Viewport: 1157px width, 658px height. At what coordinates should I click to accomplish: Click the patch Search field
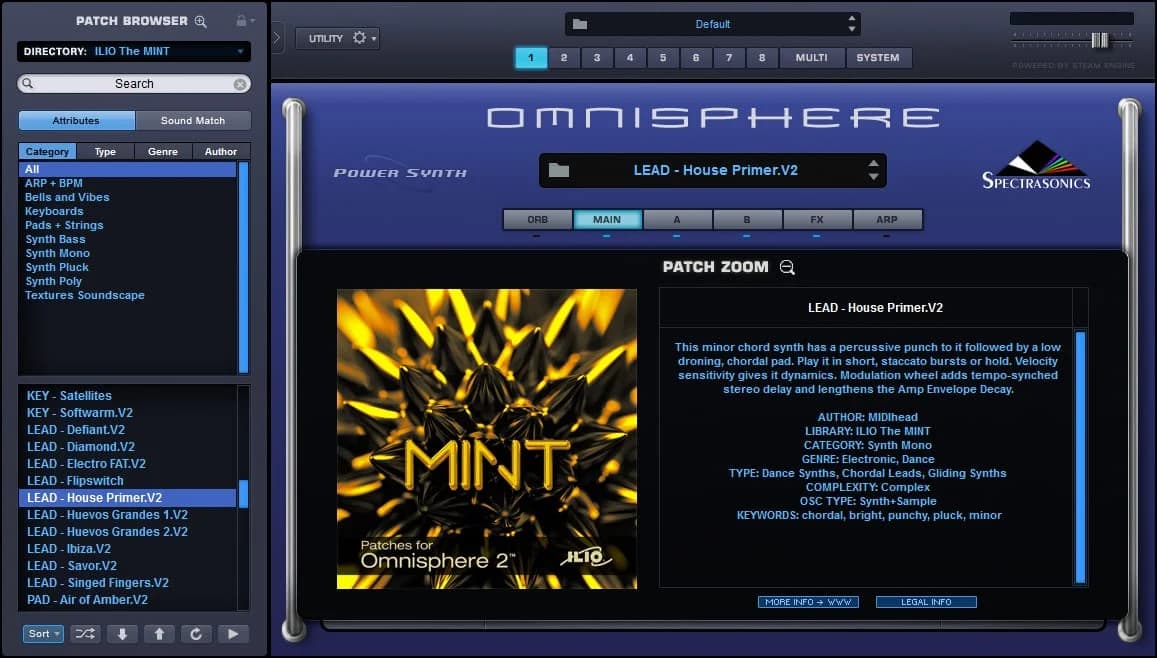[133, 83]
